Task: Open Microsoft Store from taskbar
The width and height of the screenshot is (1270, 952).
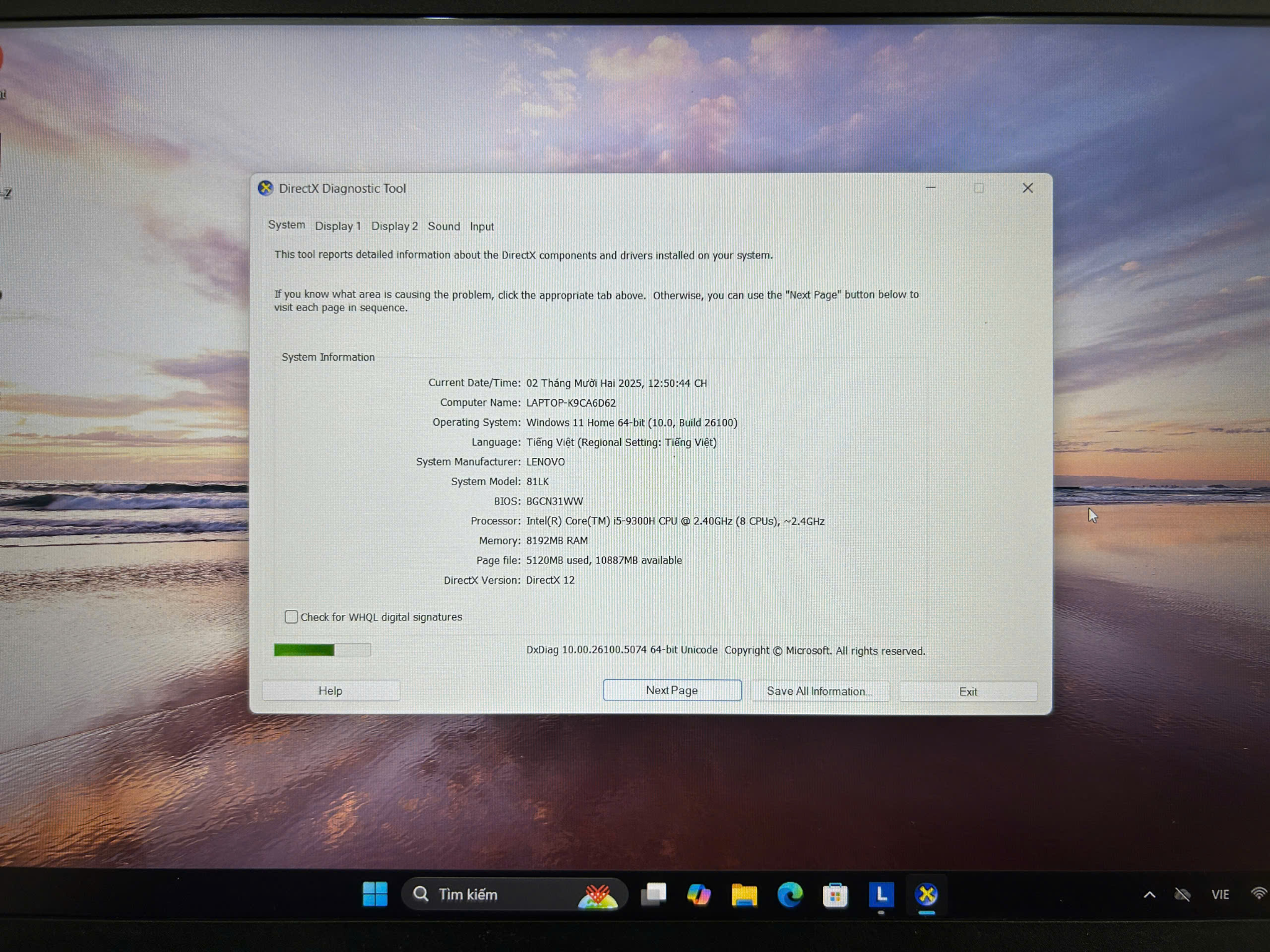Action: pyautogui.click(x=835, y=895)
